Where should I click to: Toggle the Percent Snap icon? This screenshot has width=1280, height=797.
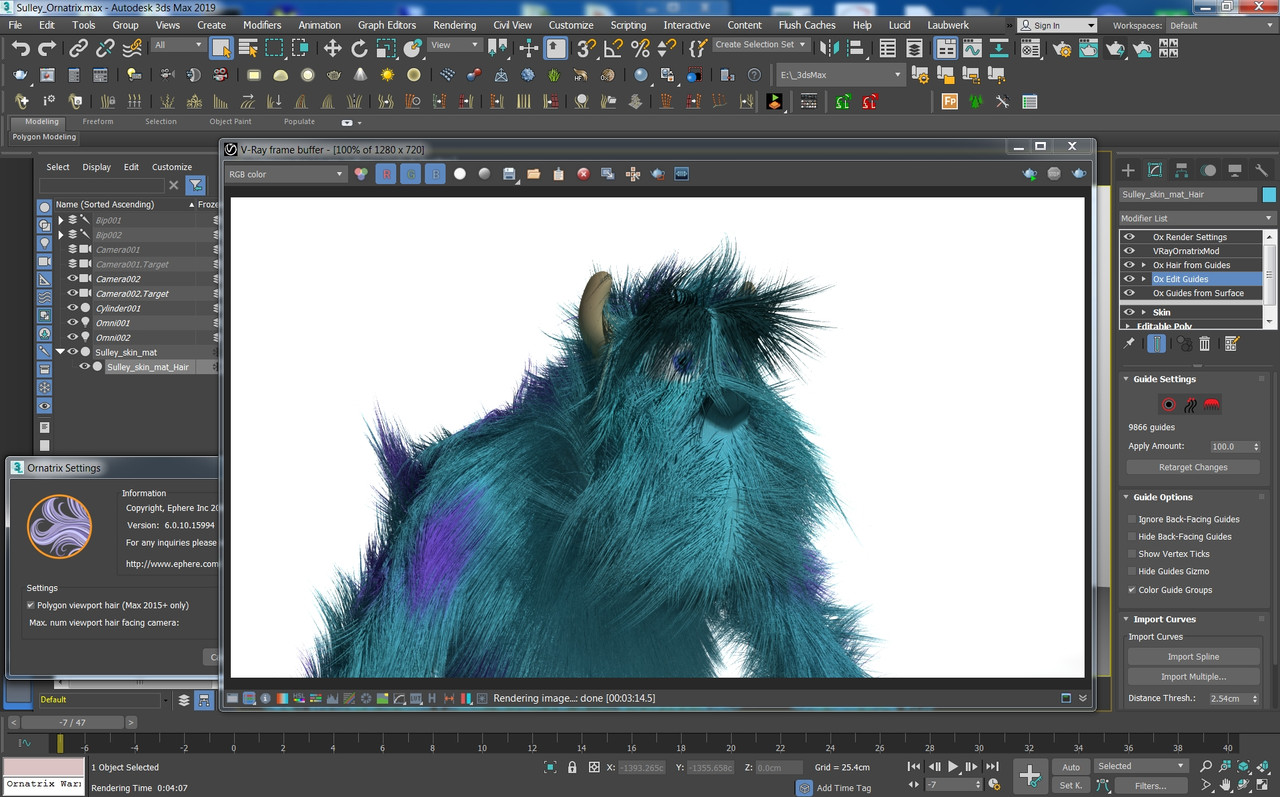(641, 48)
